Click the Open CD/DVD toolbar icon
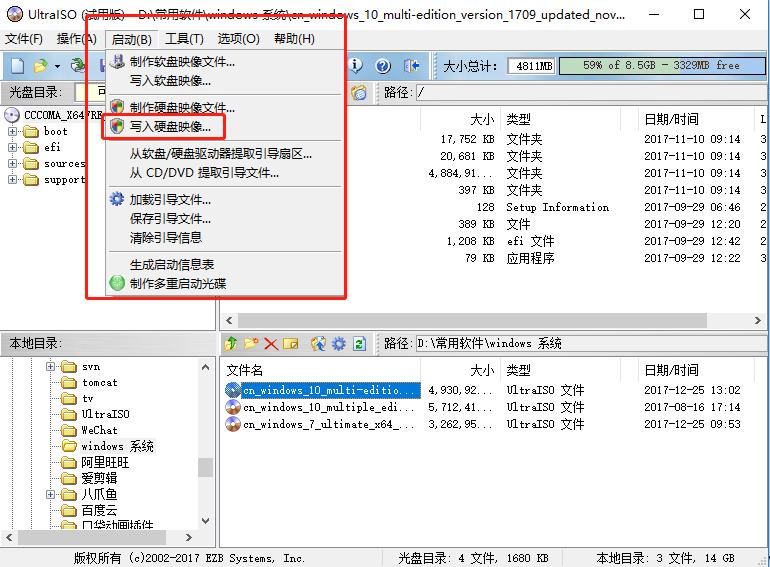Viewport: 770px width, 567px height. pos(77,65)
